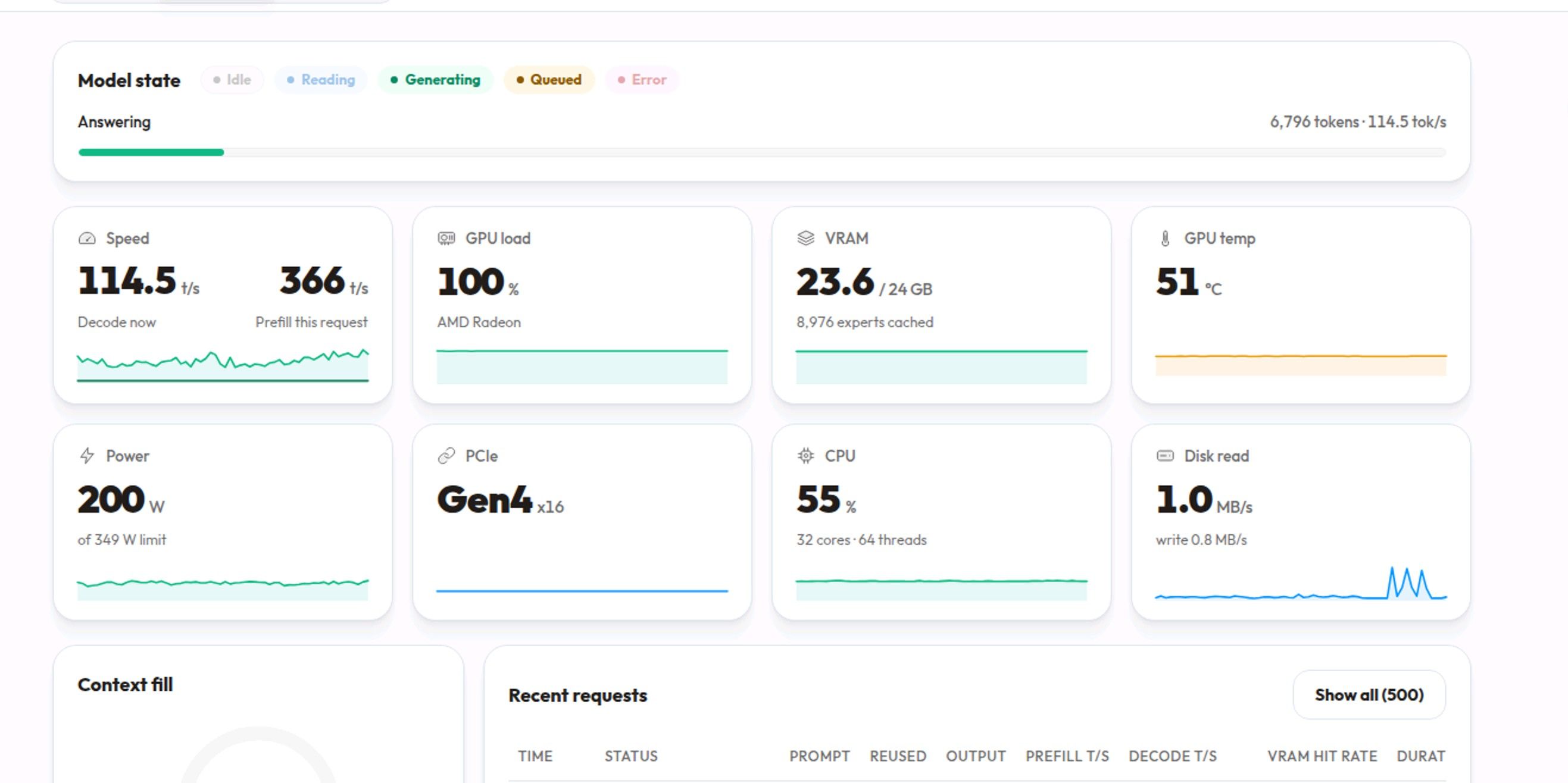This screenshot has height=783, width=1568.
Task: Select the Error state pill
Action: (642, 80)
